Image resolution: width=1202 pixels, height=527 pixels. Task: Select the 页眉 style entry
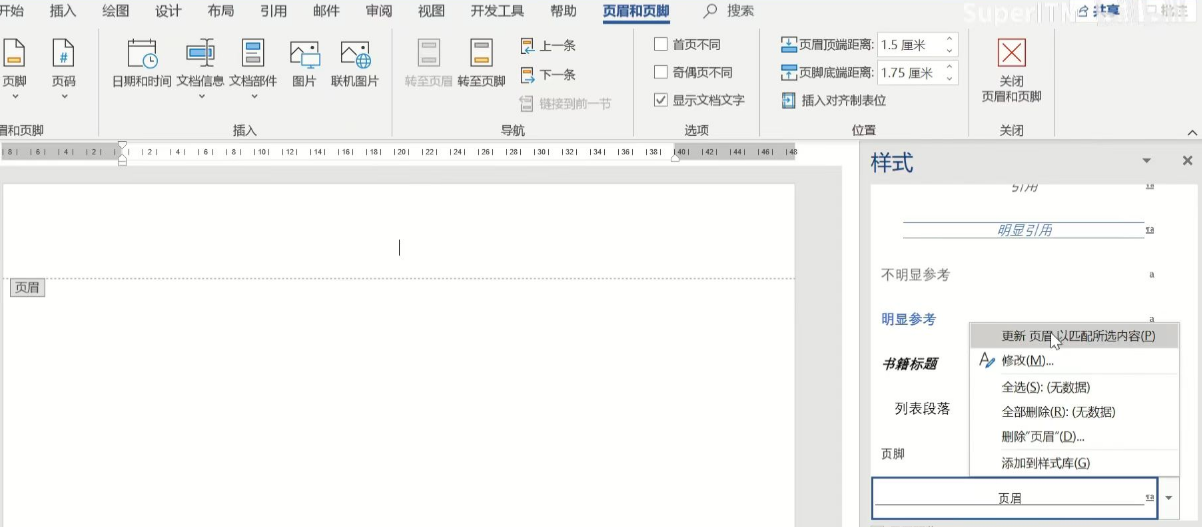[x=1015, y=498]
